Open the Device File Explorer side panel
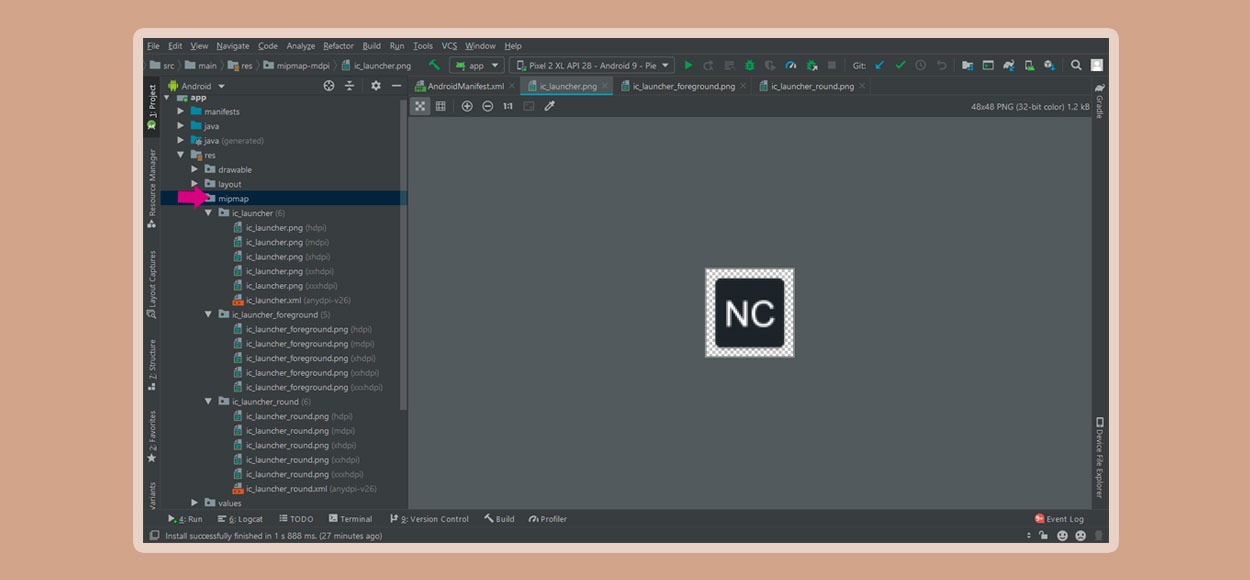Viewport: 1250px width, 580px height. (1099, 458)
